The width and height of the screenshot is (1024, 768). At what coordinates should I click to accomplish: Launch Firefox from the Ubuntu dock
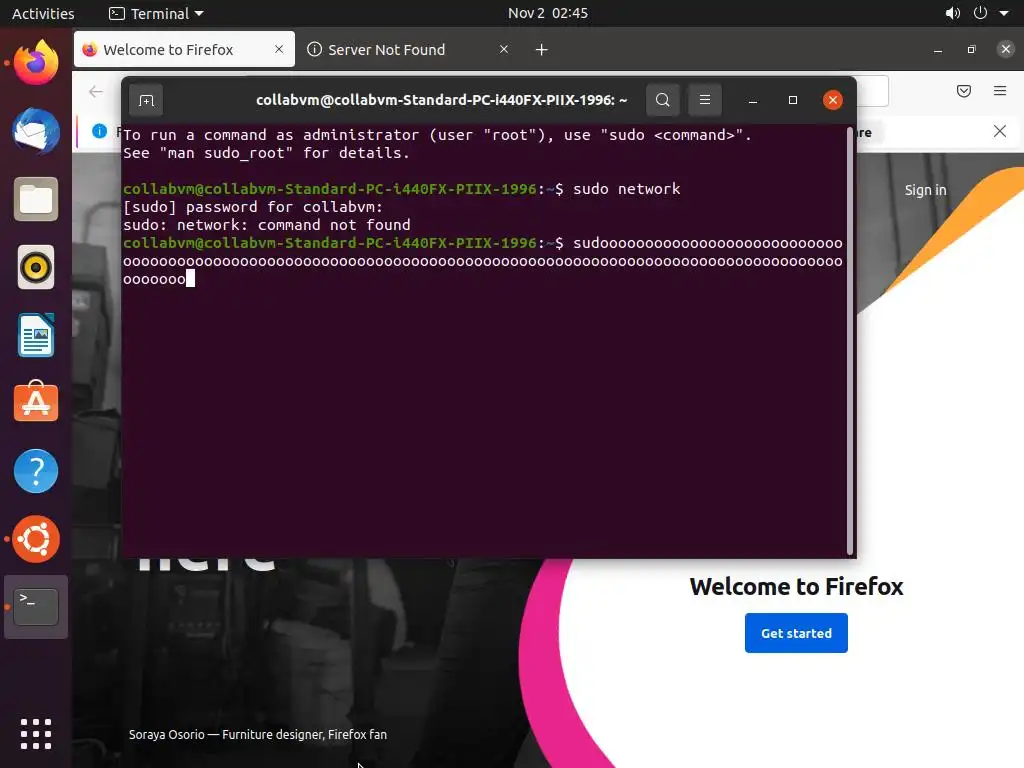36,63
